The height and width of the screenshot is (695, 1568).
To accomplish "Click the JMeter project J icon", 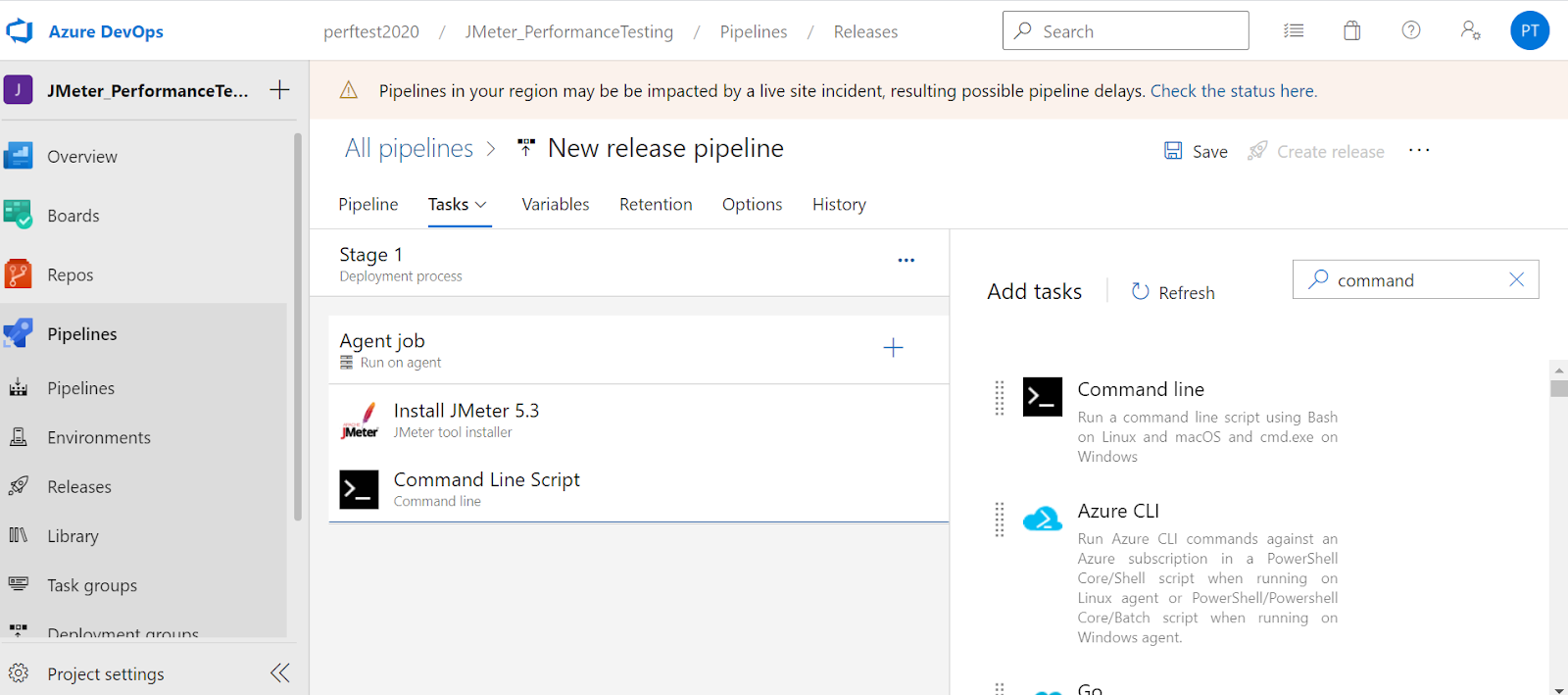I will pyautogui.click(x=18, y=90).
